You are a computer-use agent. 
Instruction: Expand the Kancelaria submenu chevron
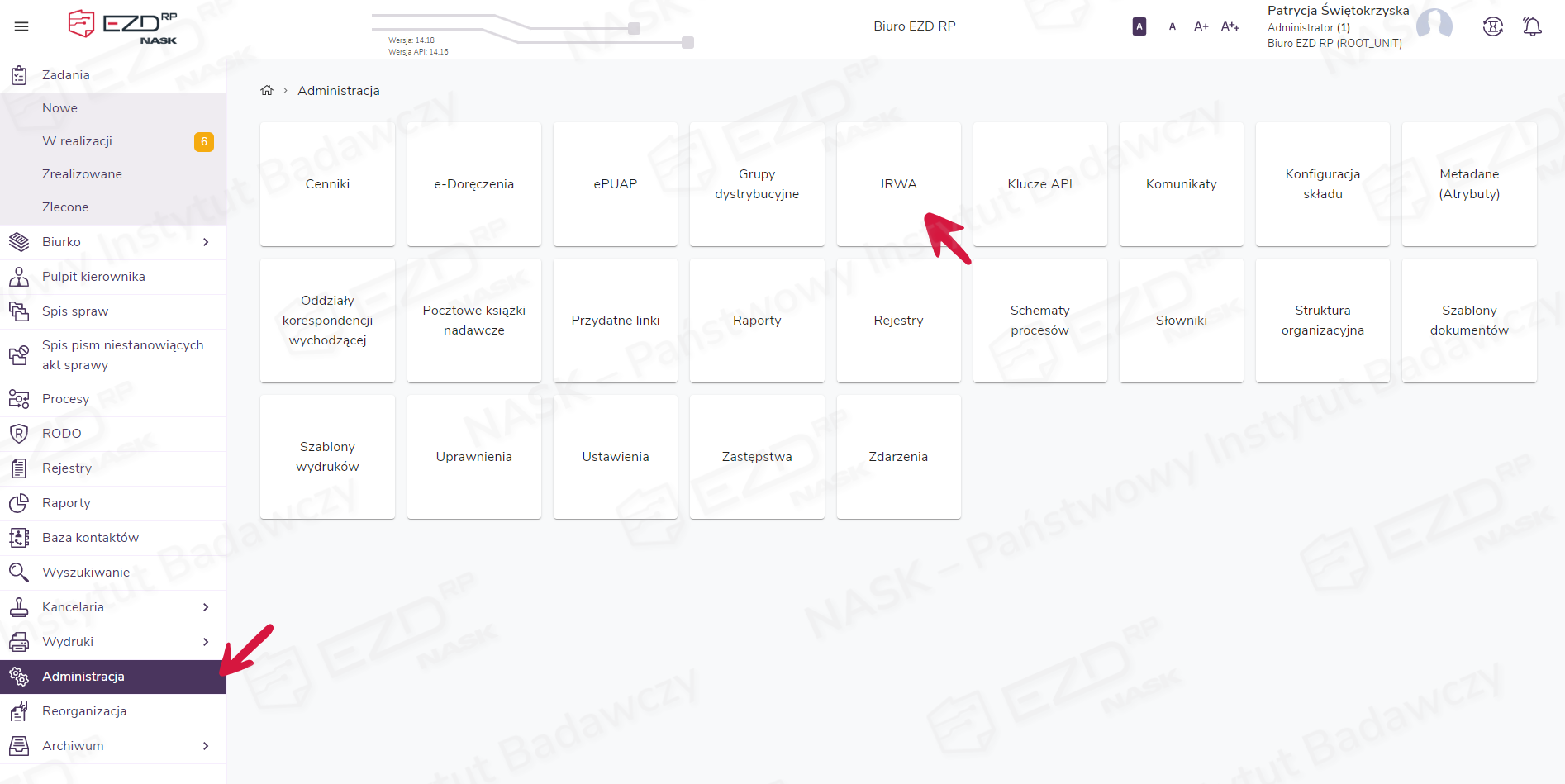coord(206,607)
